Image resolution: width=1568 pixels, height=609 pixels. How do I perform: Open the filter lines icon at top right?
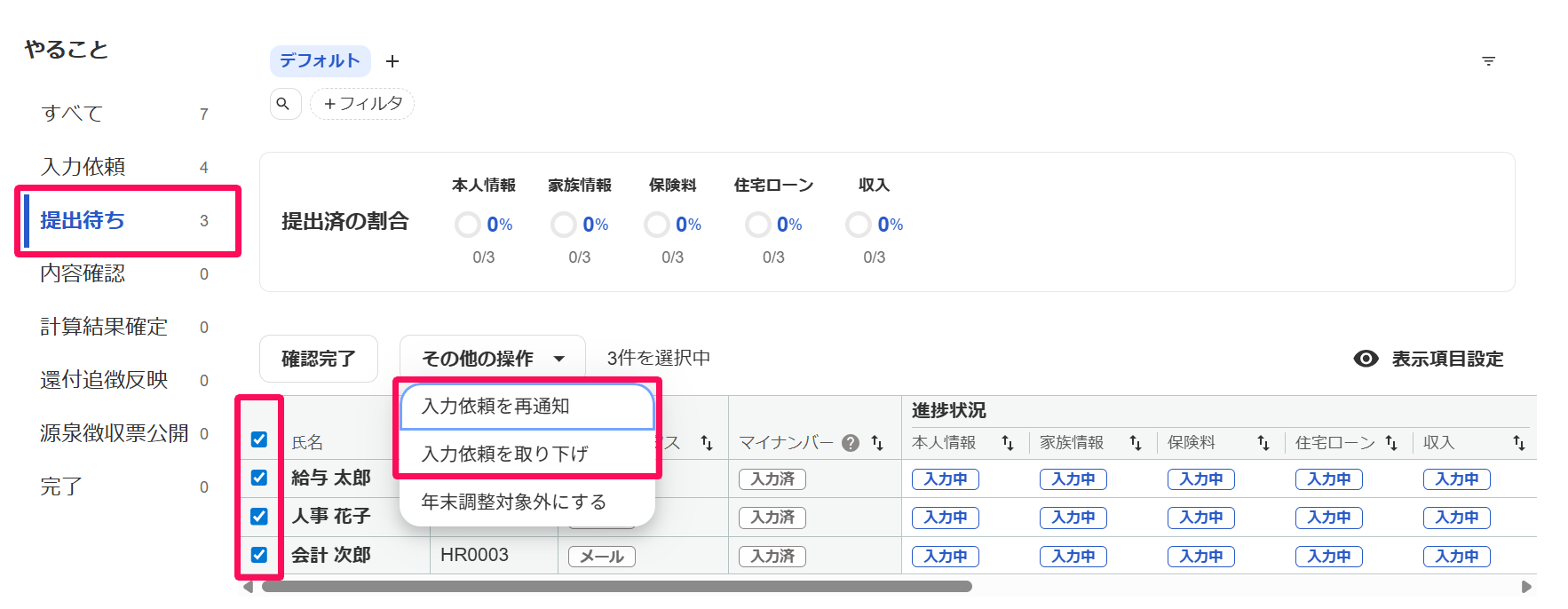coord(1489,61)
